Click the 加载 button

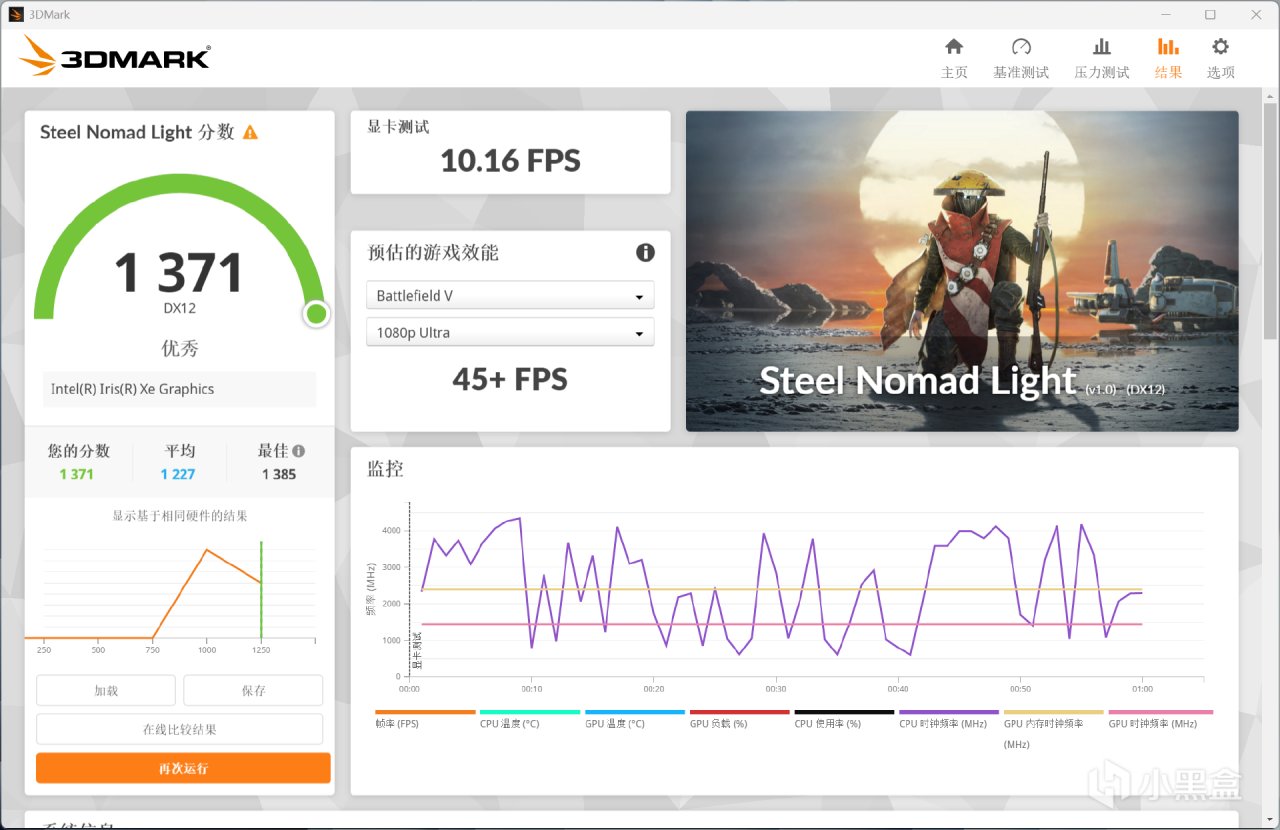tap(106, 691)
